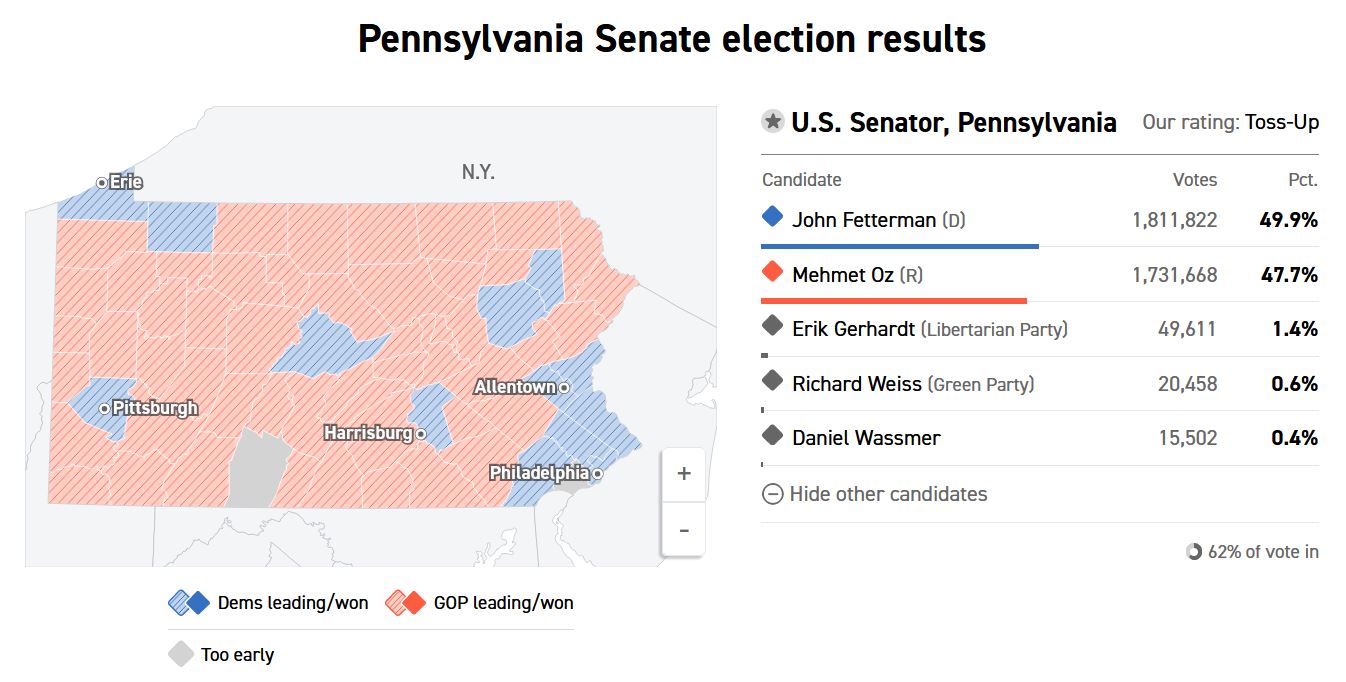The image size is (1346, 682).
Task: Click the Harrisburg city label on map
Action: coord(368,433)
